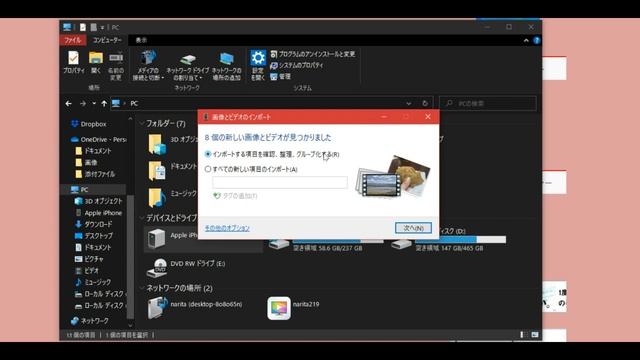Click the 次へ(N) button

coord(413,228)
